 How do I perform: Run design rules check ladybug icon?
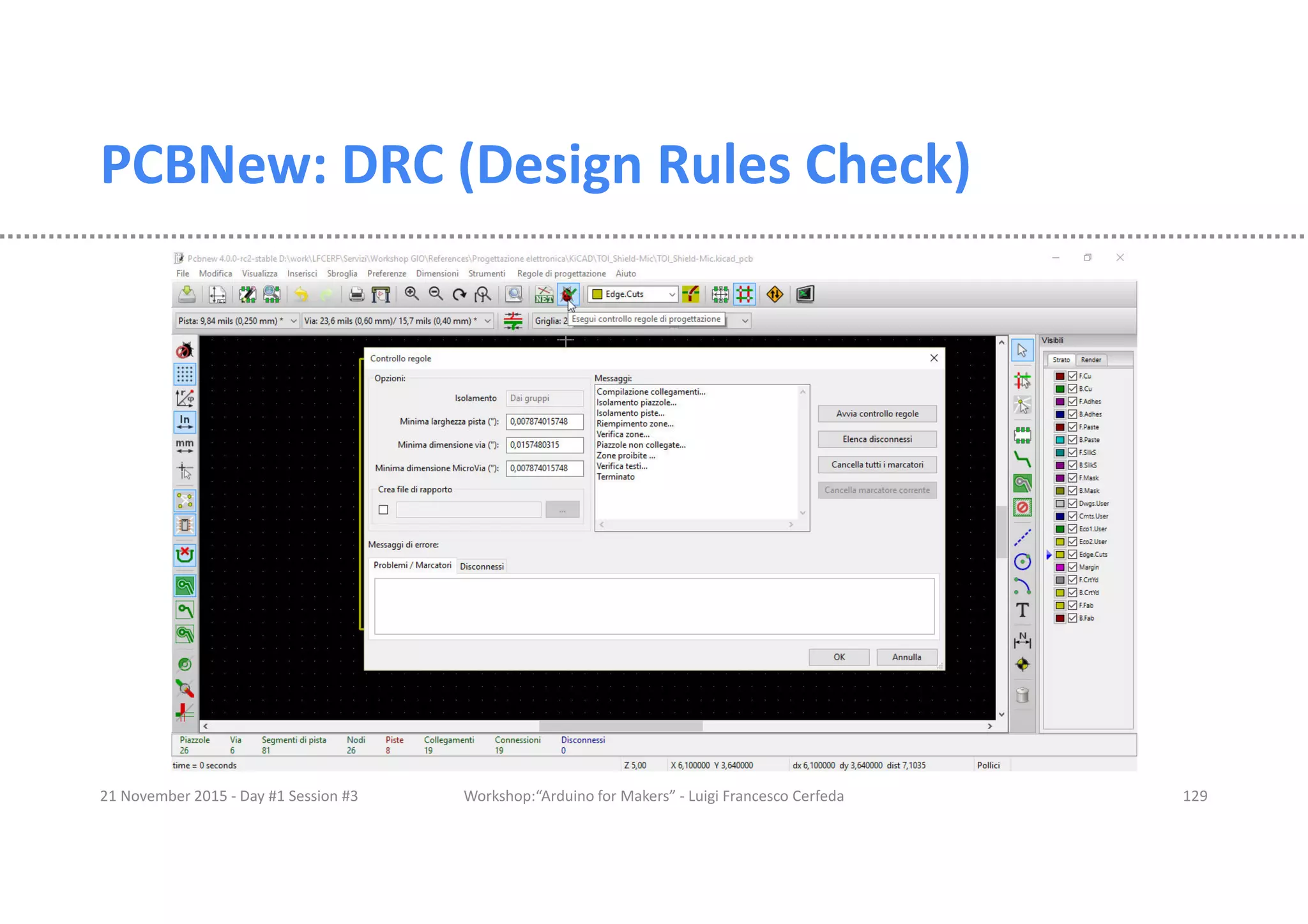pos(568,294)
